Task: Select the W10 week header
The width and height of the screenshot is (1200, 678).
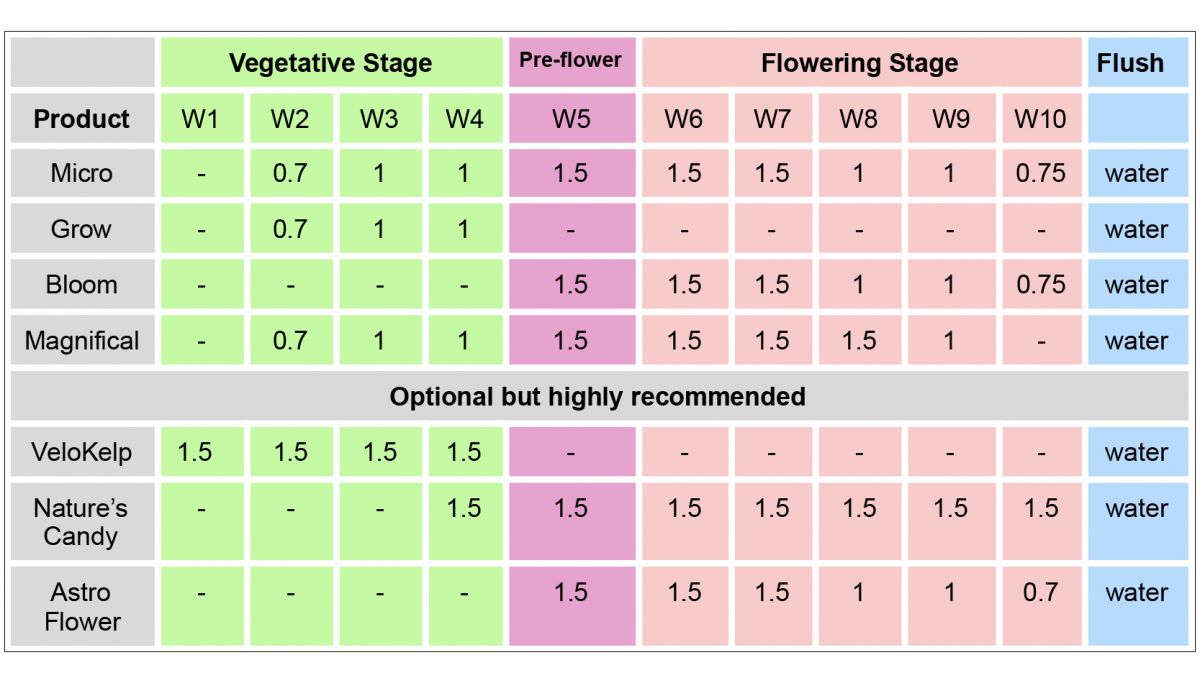Action: 1040,119
